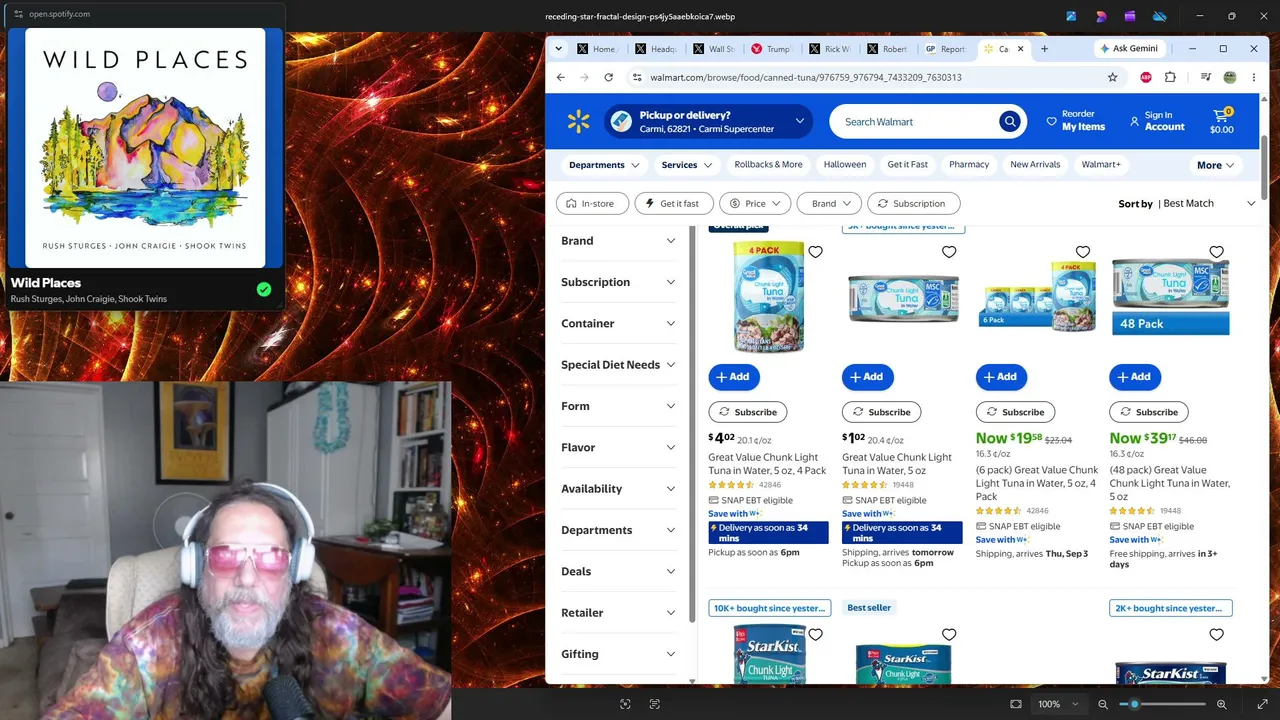This screenshot has height=720, width=1280.
Task: Toggle the Get it fast filter chip
Action: coord(673,204)
